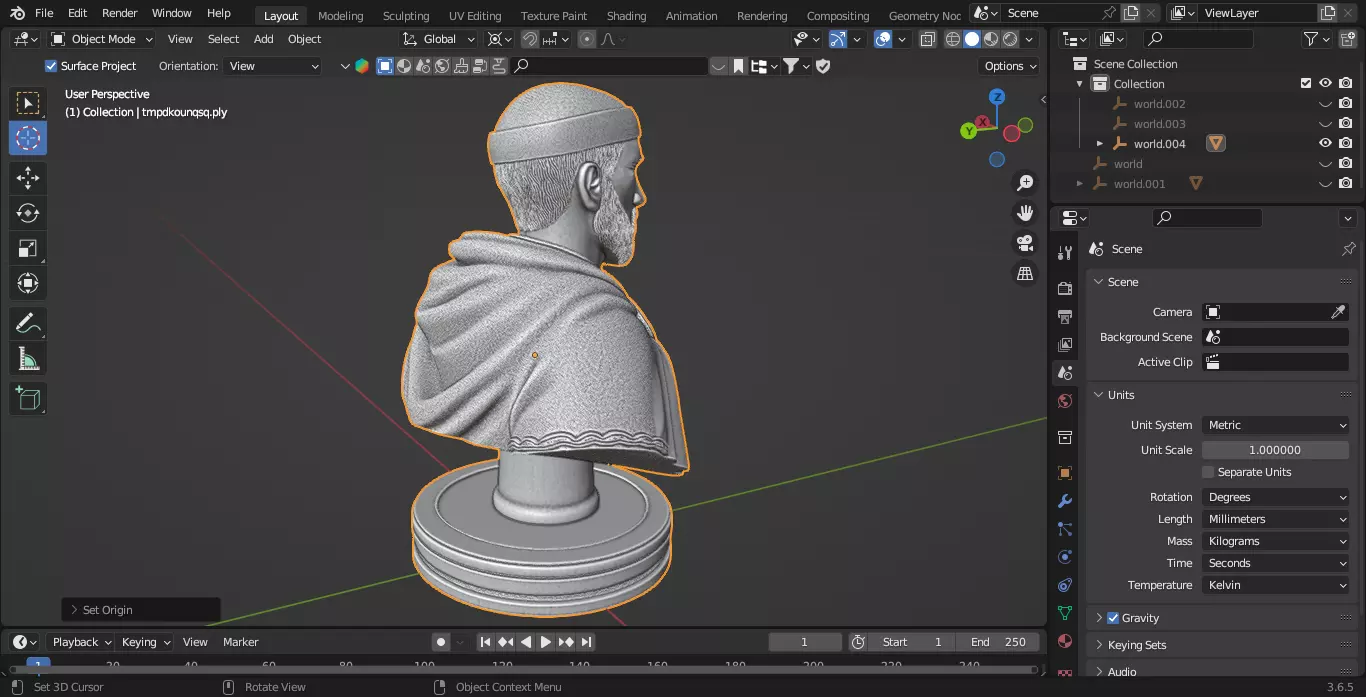Select the Measure tool
Screen dimensions: 1366x697
(x=28, y=358)
